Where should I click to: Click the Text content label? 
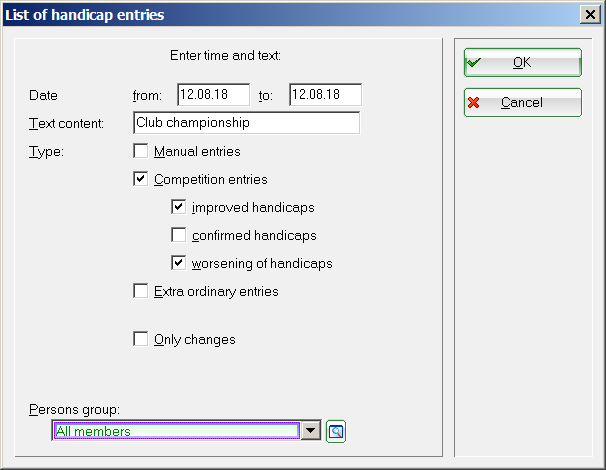coord(66,124)
